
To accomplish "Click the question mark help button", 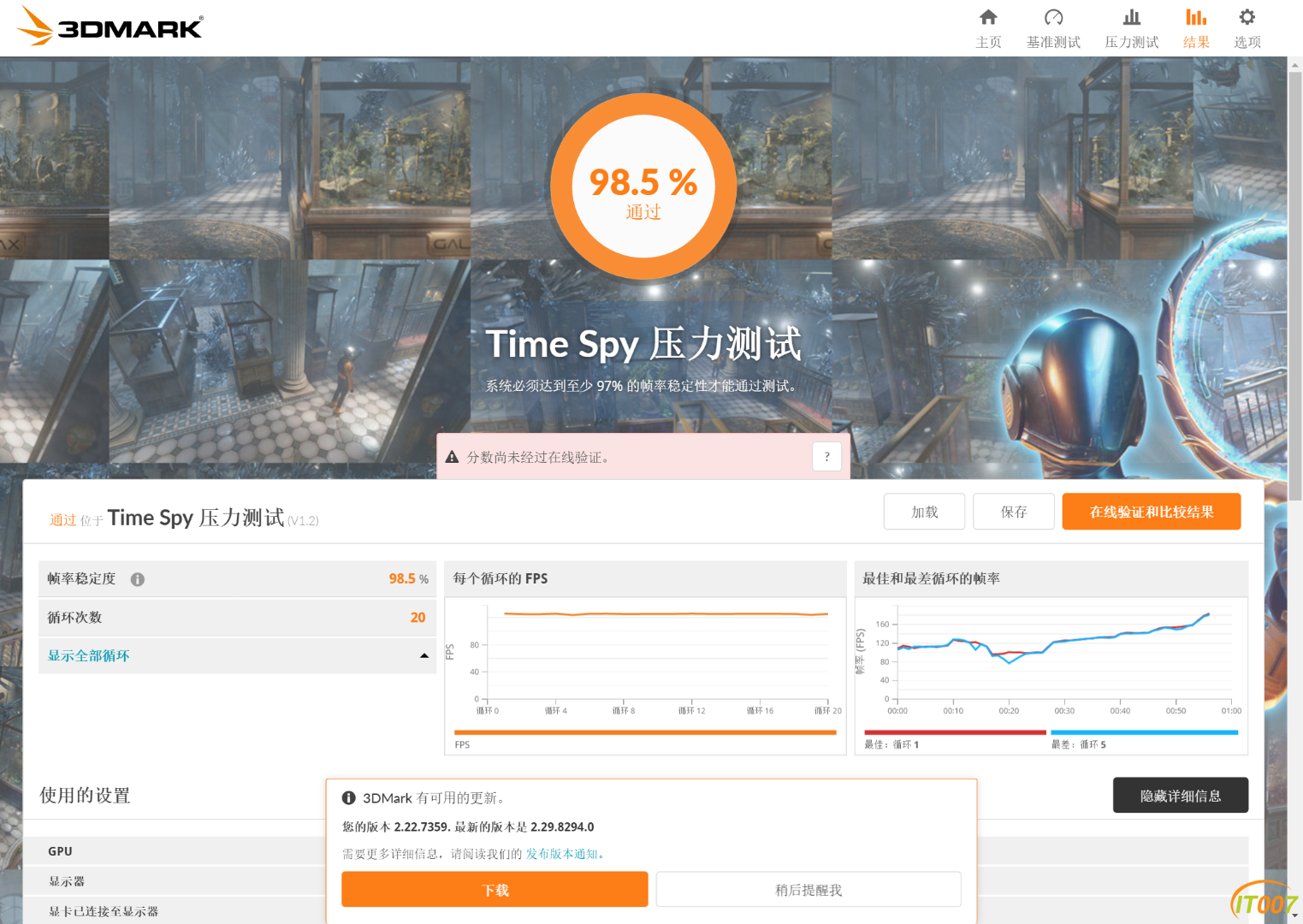I will (826, 457).
